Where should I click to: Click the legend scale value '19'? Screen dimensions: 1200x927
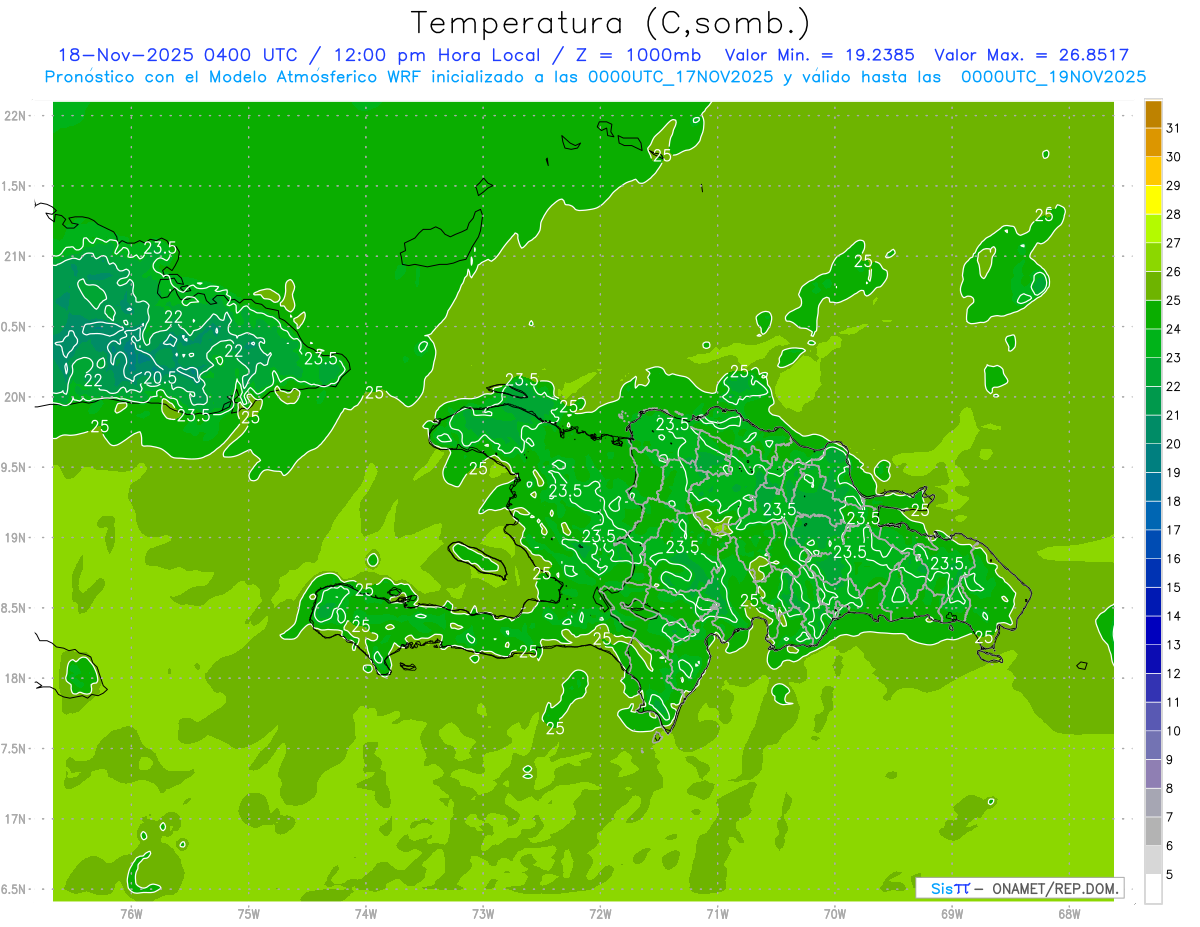(x=1173, y=473)
